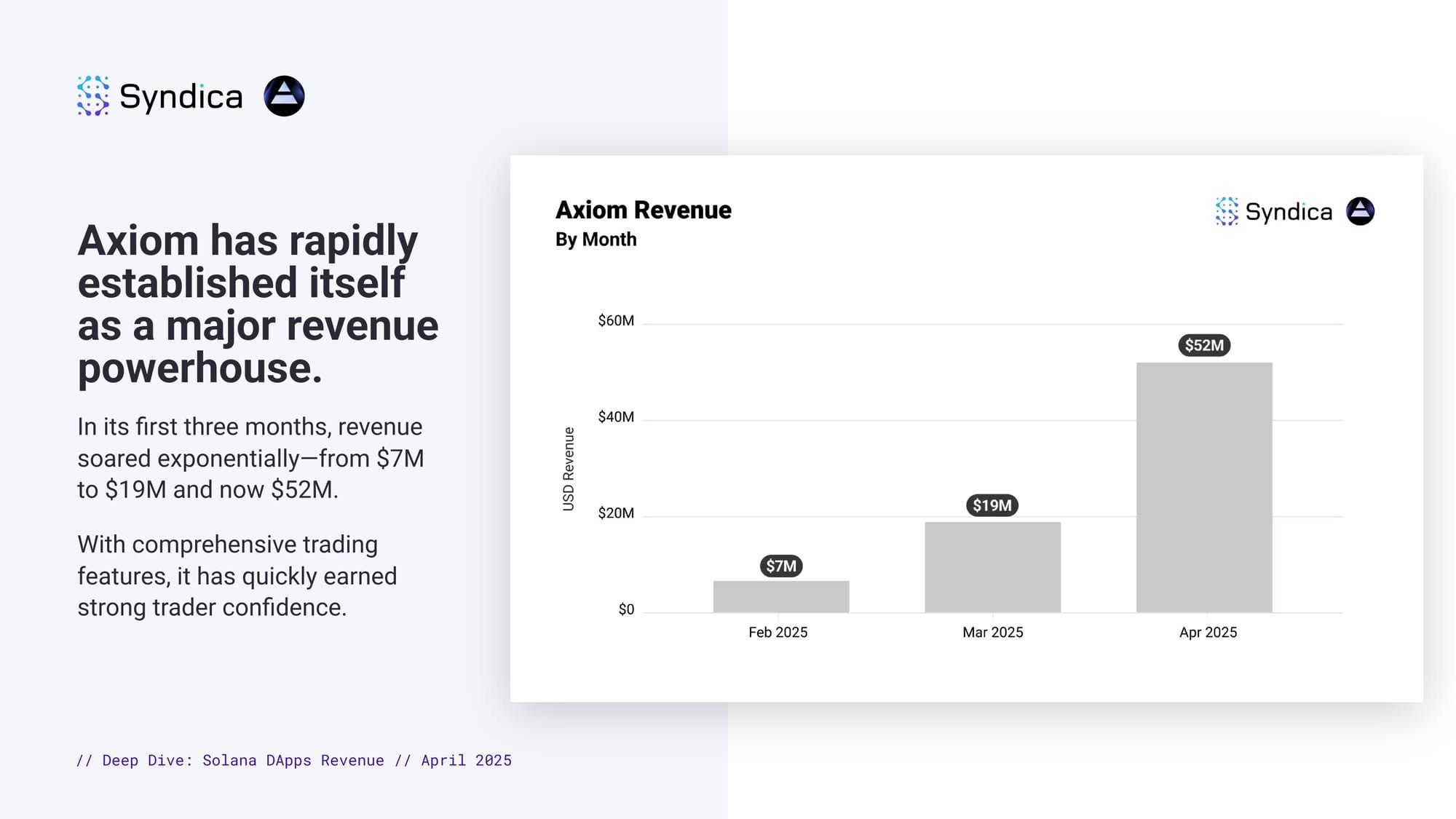Select the $19M value label
1456x819 pixels.
(x=992, y=505)
